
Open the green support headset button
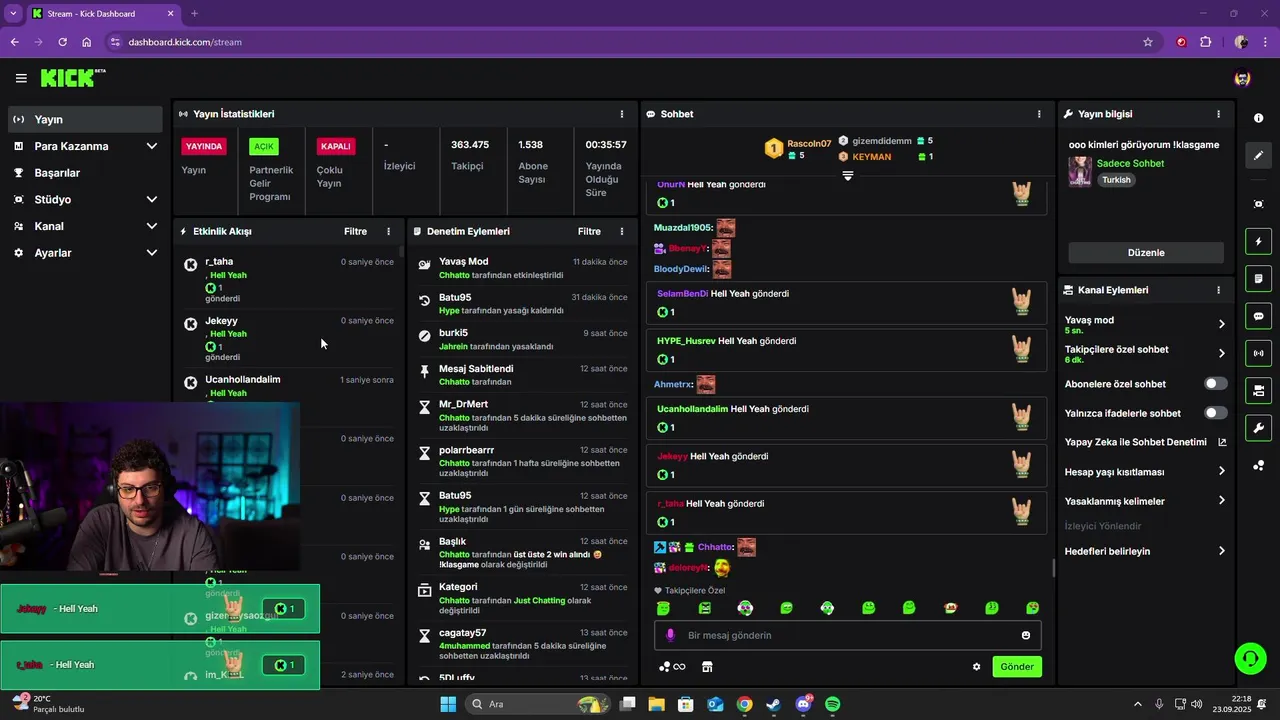click(1250, 658)
